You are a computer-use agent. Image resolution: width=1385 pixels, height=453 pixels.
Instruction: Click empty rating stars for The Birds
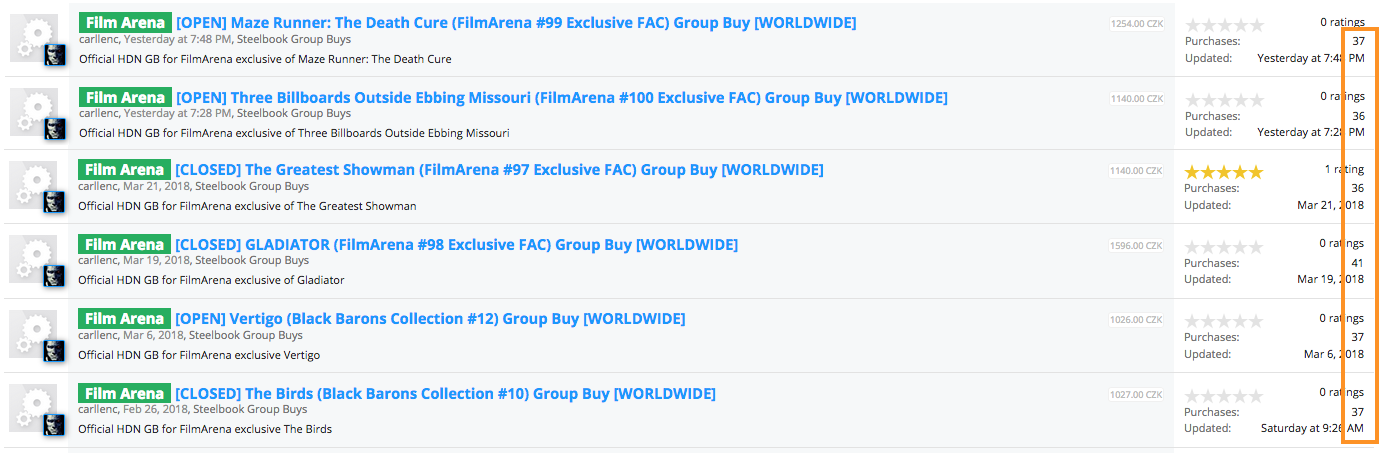(1224, 396)
